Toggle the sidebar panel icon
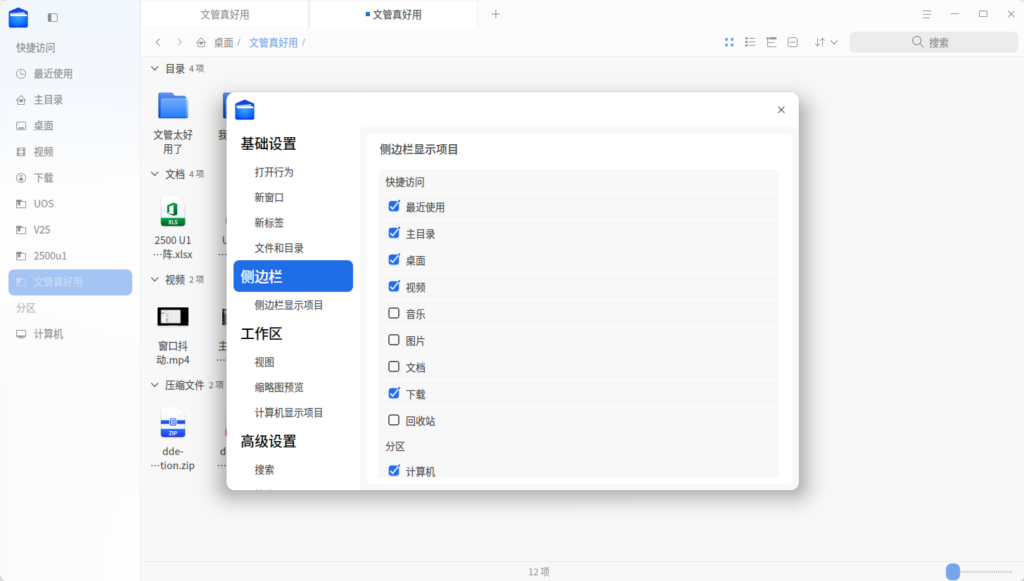The width and height of the screenshot is (1024, 581). (52, 17)
